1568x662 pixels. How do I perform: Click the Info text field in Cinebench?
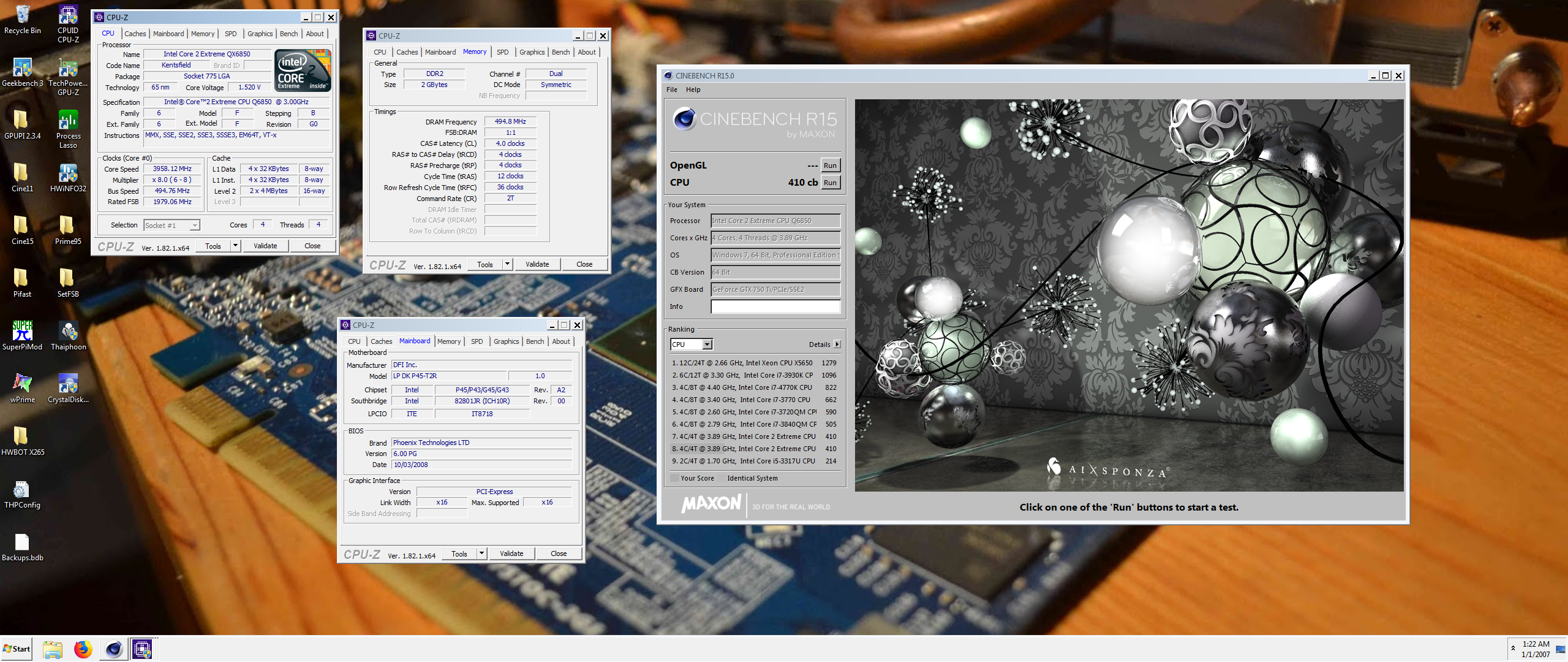coord(775,306)
